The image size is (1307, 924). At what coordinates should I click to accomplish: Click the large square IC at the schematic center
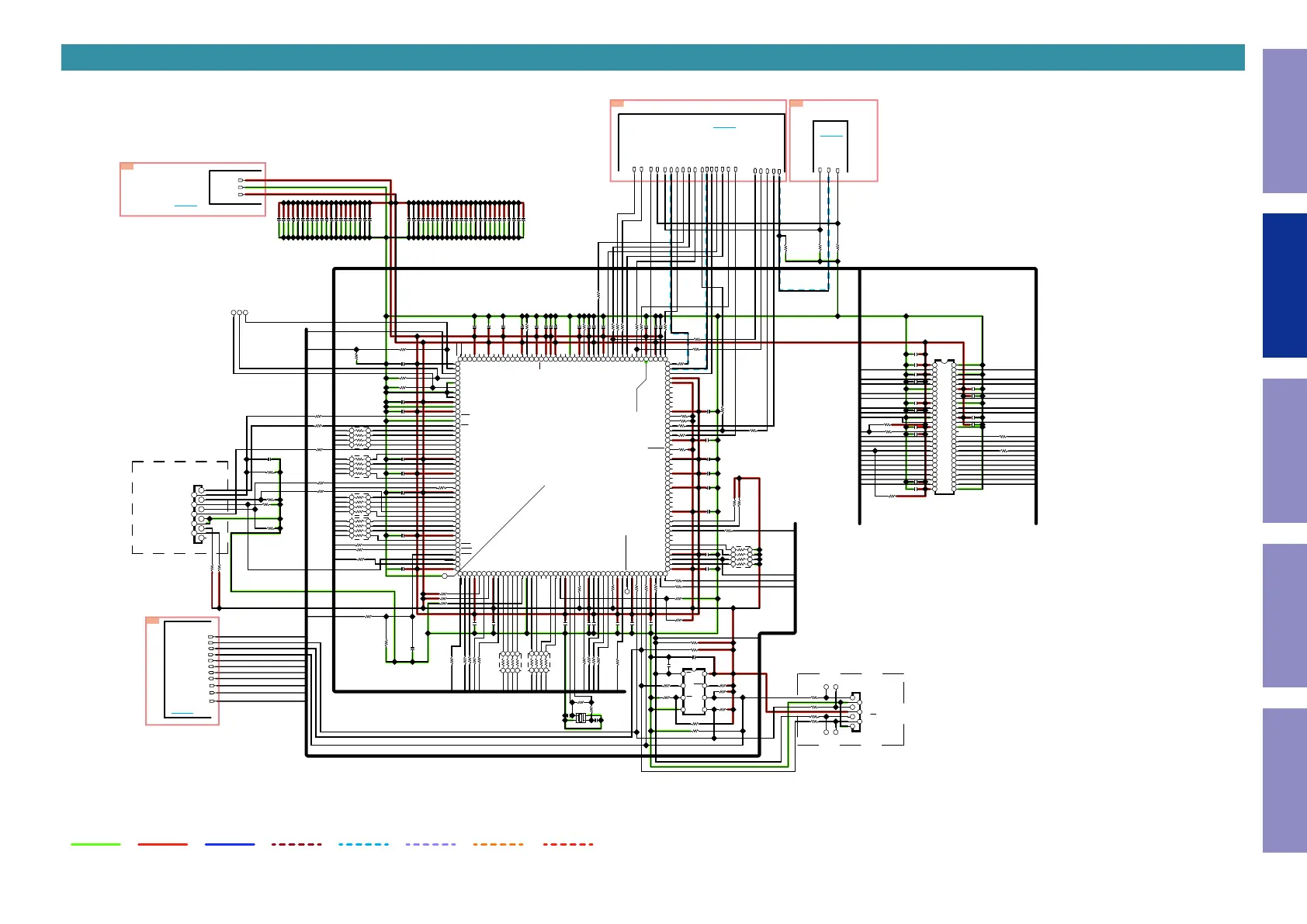click(x=563, y=466)
